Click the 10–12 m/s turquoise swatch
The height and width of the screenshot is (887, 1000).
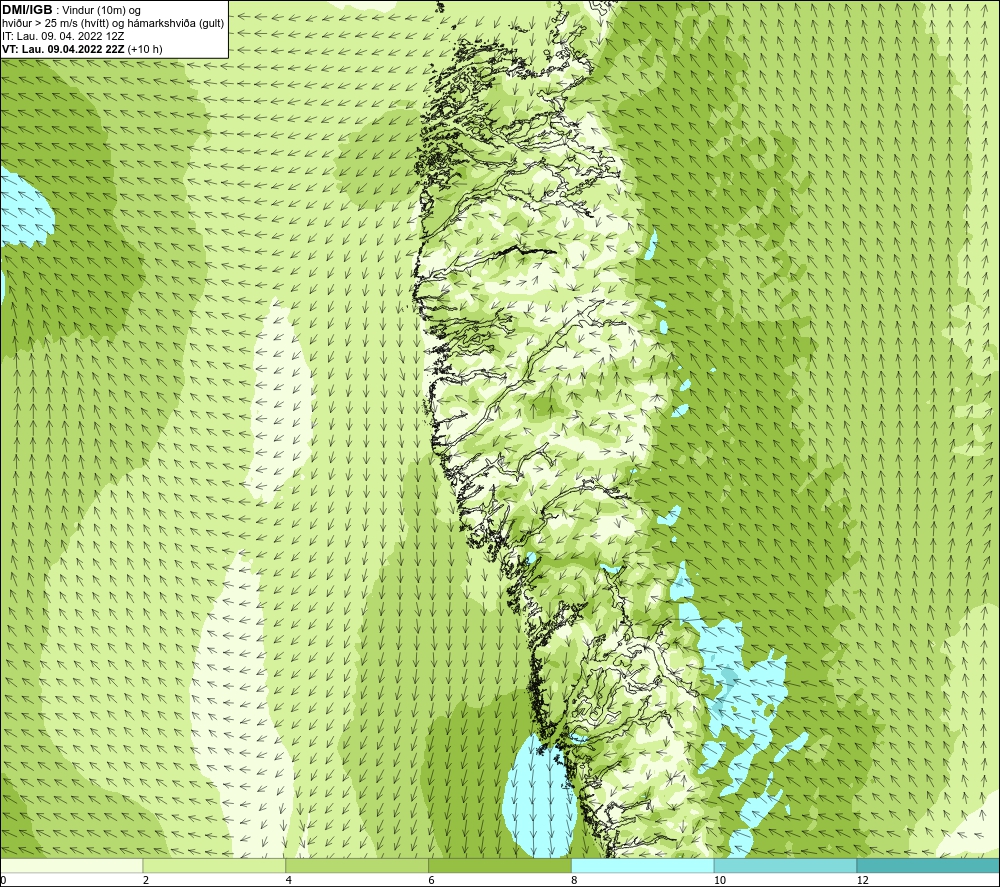click(786, 865)
